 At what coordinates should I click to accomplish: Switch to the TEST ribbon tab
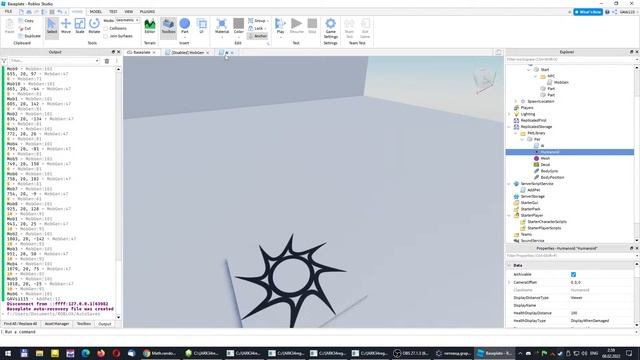click(113, 12)
